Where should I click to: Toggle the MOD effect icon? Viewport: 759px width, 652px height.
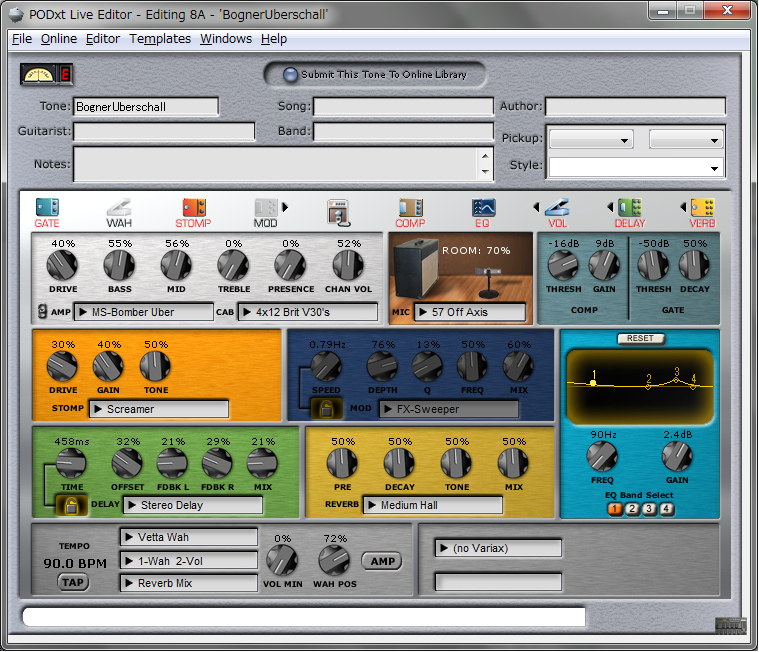pos(266,207)
